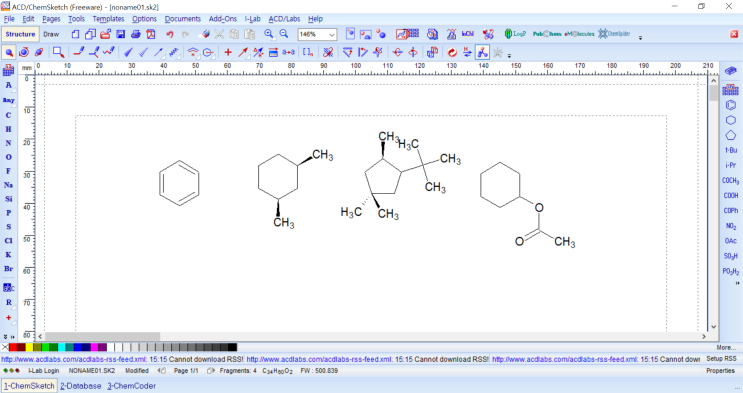The width and height of the screenshot is (743, 393).
Task: Click the Setup RSS button
Action: point(721,359)
